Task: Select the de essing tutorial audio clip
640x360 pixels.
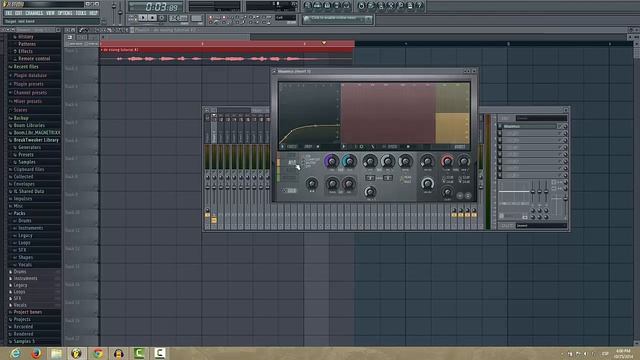Action: click(227, 56)
